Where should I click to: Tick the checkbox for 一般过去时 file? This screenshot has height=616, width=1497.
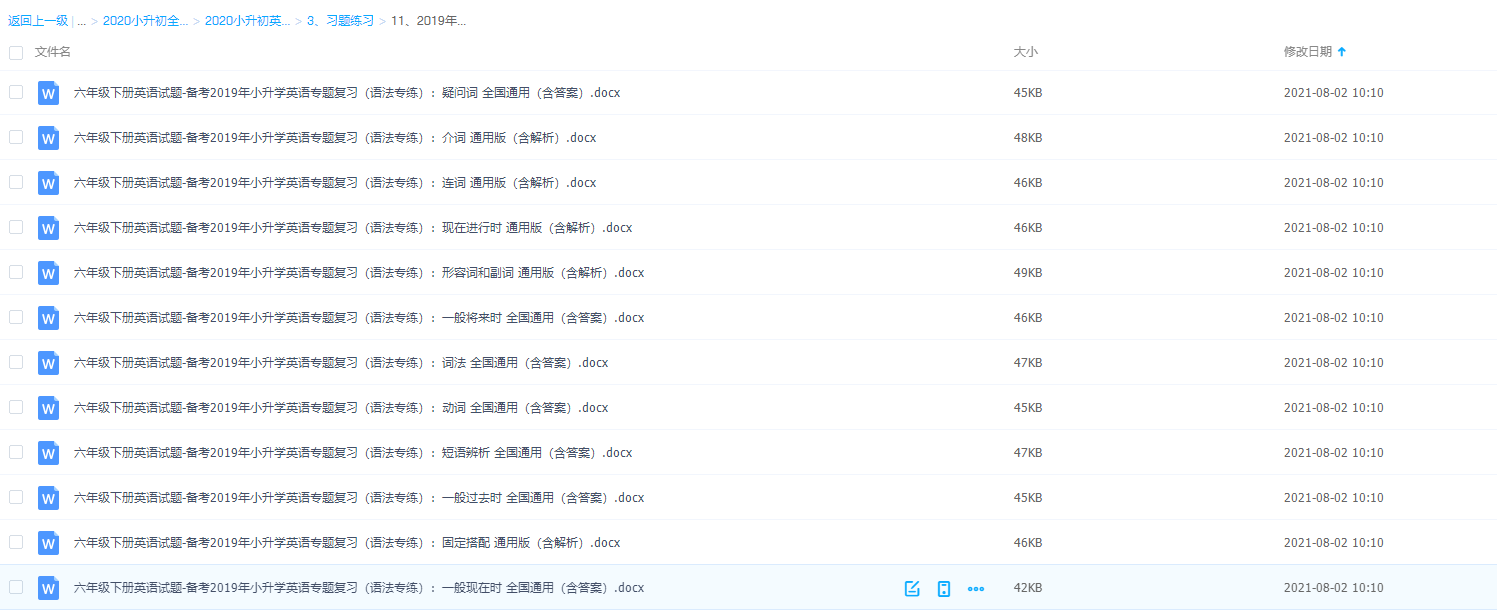coord(16,497)
